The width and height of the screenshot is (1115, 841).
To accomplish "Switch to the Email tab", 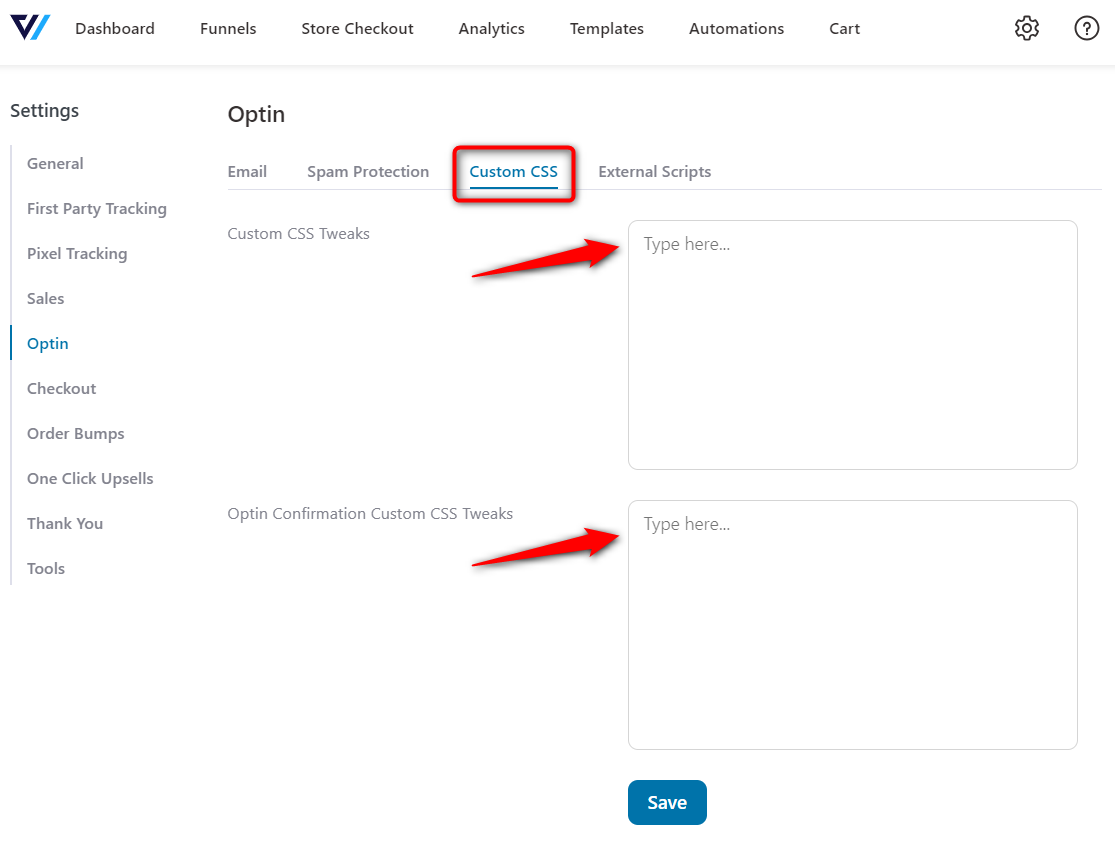I will click(247, 171).
